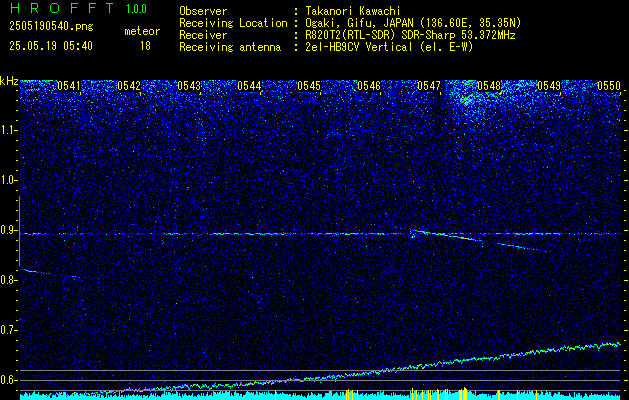
Task: Click the 1.0 kHz axis label
Action: pos(8,181)
